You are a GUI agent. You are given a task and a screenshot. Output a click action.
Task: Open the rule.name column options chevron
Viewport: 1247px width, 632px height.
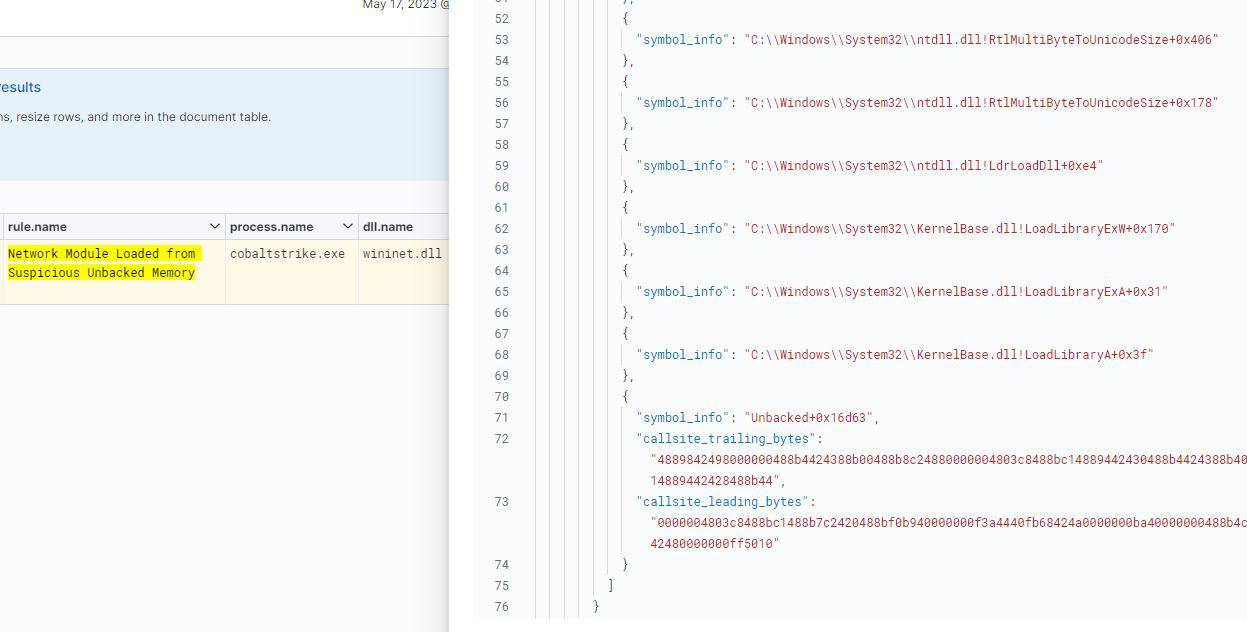point(214,227)
